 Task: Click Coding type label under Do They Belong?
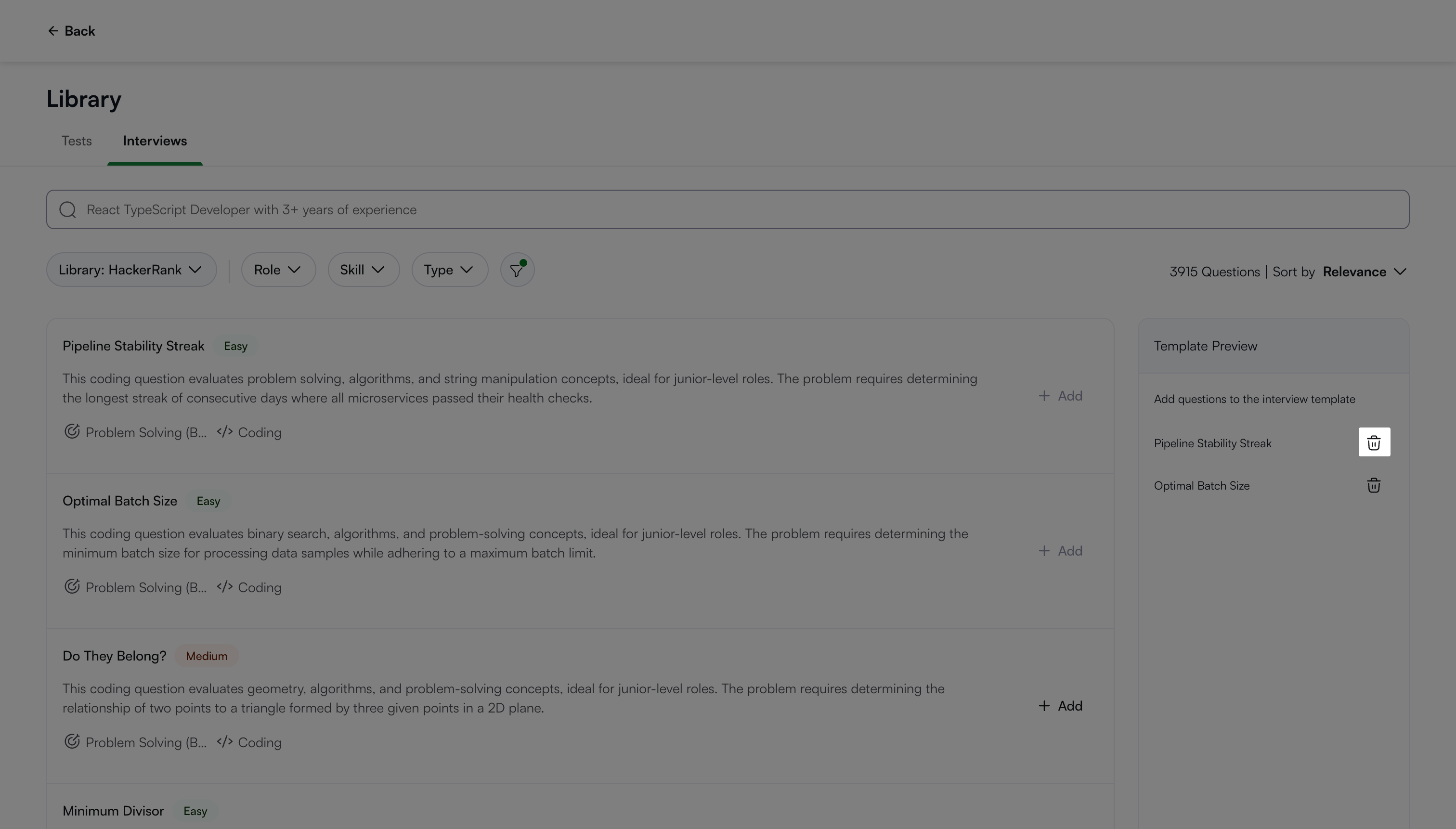click(260, 742)
